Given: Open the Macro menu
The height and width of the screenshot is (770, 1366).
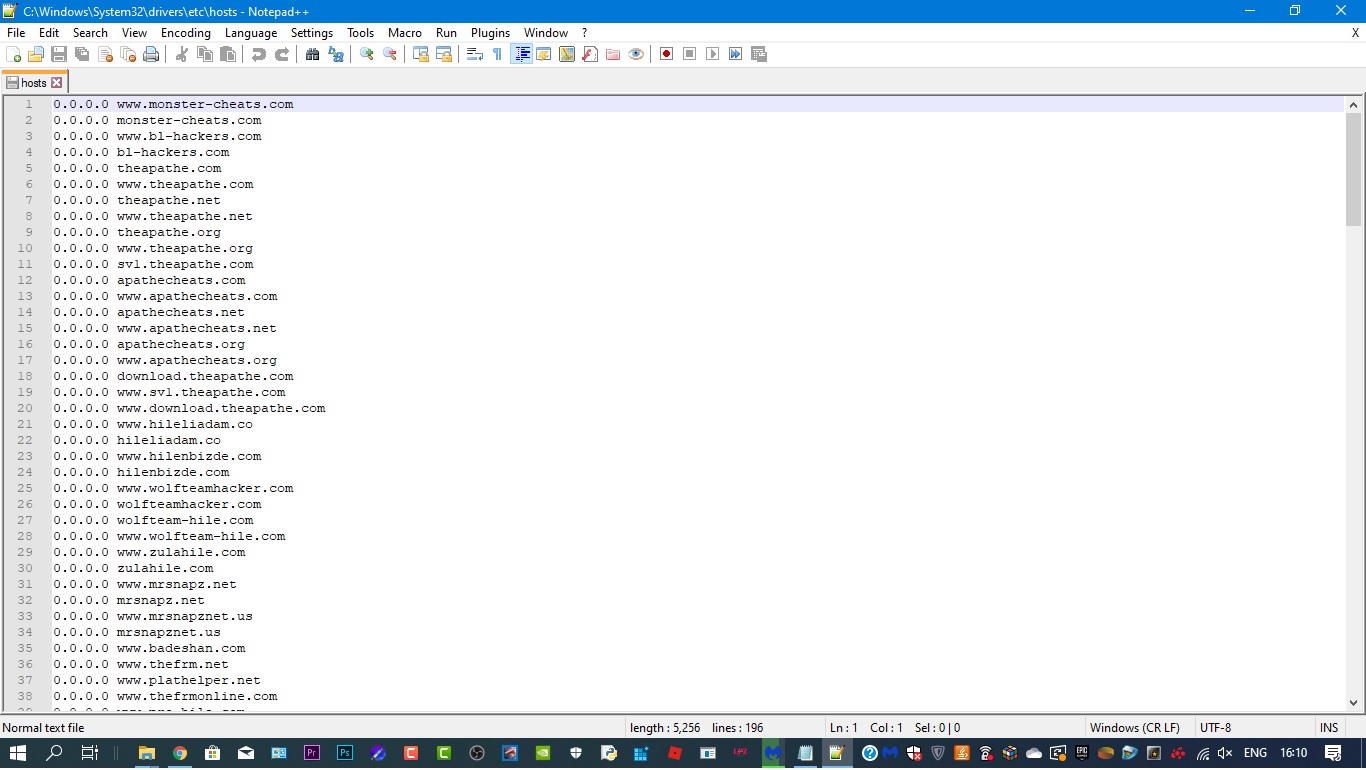Looking at the screenshot, I should (x=405, y=33).
